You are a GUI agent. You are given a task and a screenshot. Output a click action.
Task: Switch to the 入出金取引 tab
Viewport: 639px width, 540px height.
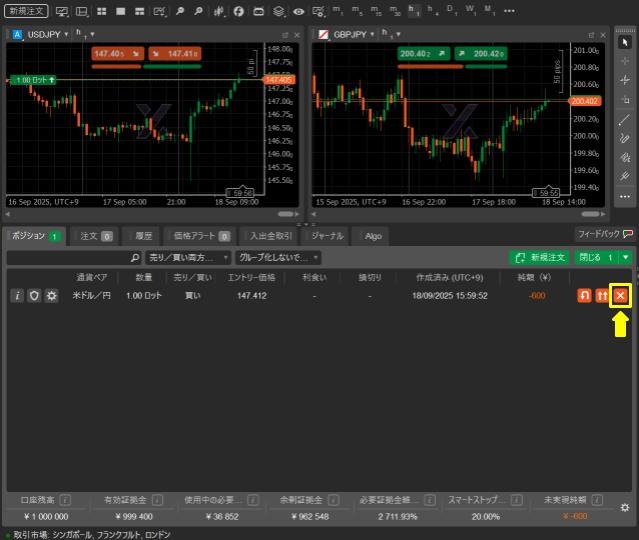click(x=270, y=236)
